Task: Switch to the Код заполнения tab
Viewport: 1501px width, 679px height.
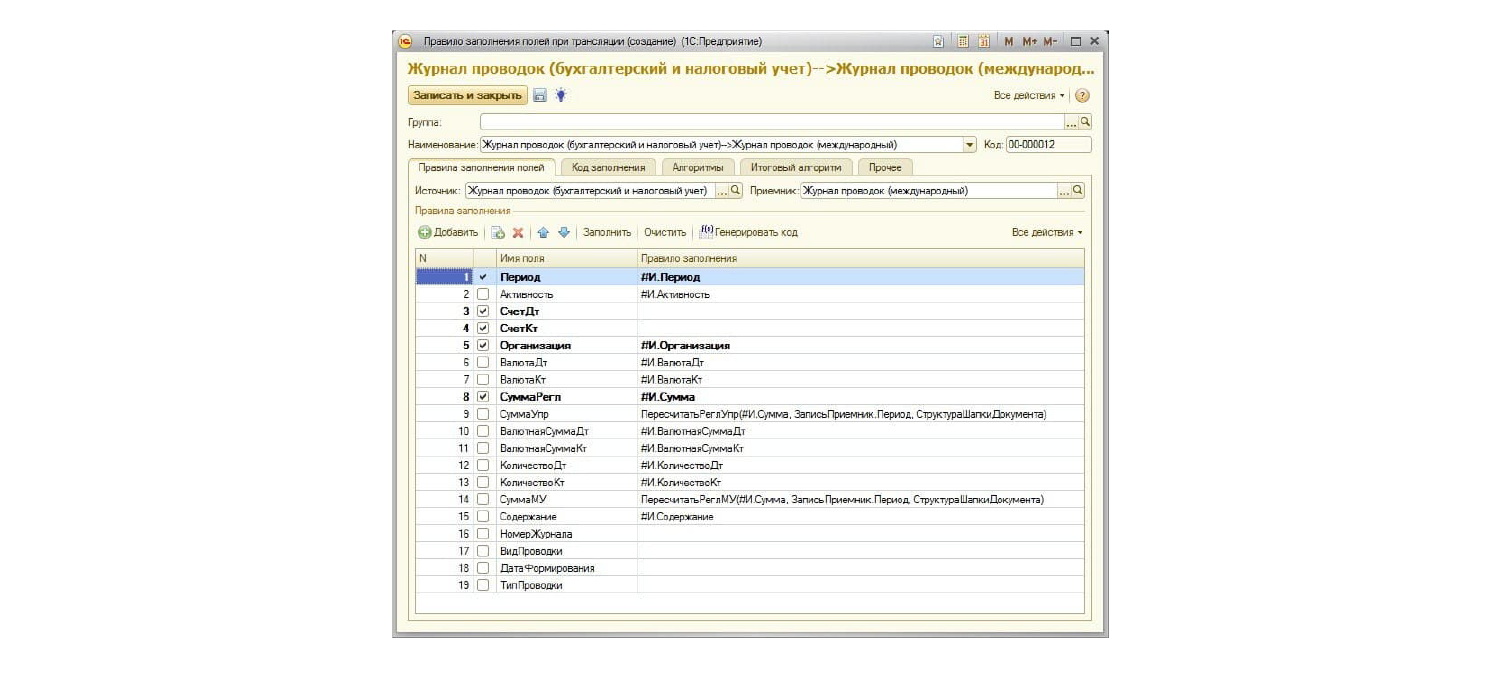Action: coord(608,168)
